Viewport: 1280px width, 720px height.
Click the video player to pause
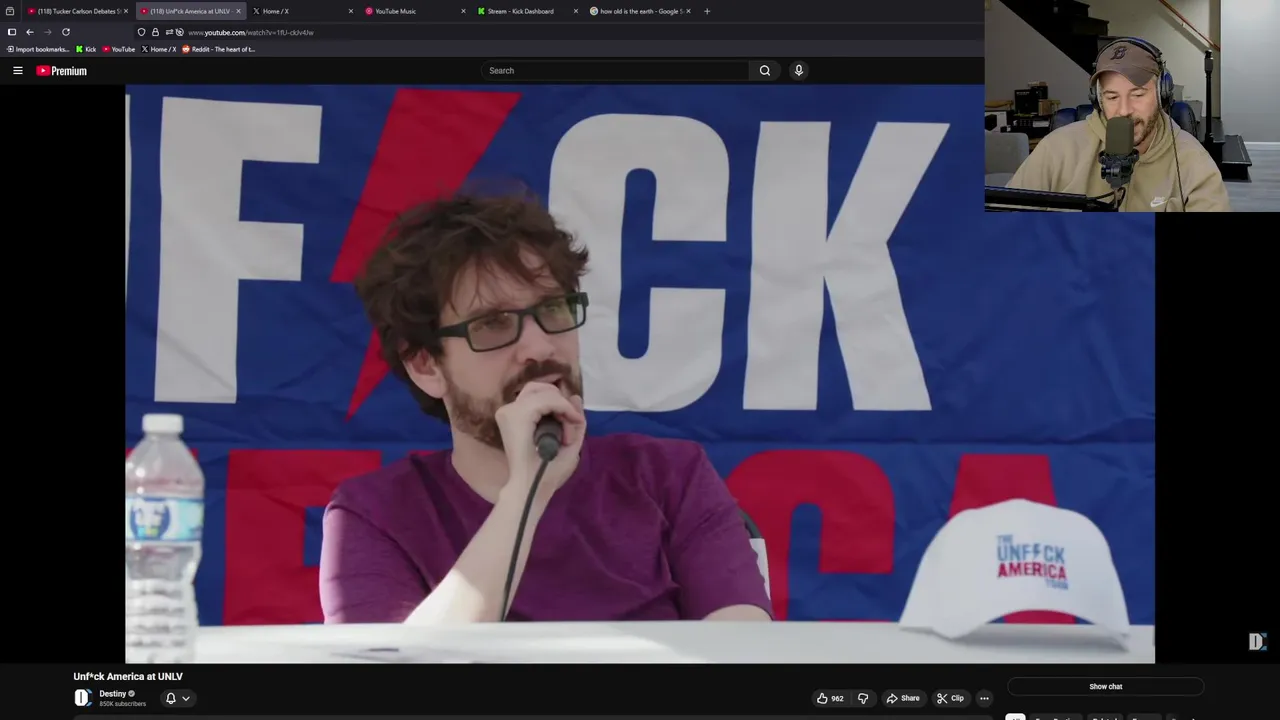(x=640, y=374)
